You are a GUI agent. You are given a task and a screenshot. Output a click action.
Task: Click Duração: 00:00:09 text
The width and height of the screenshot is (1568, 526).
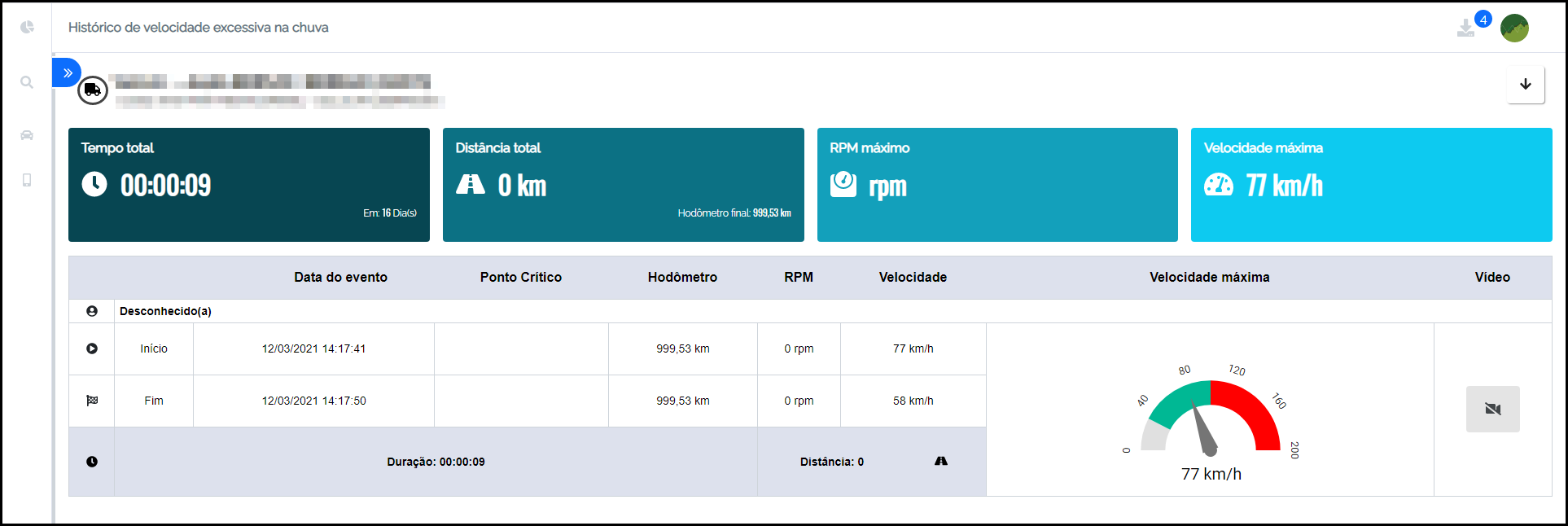436,462
